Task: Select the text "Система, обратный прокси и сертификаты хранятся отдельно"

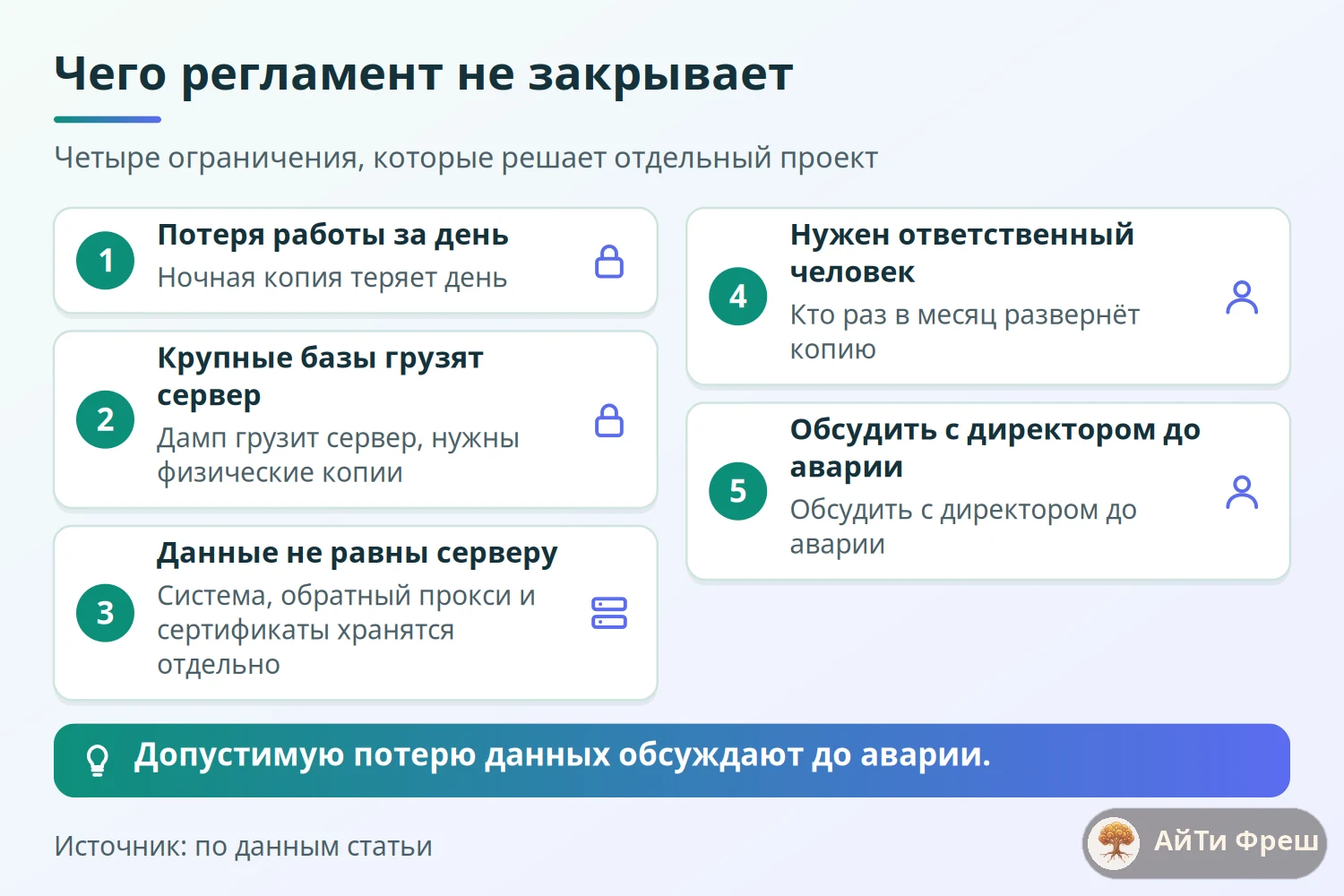Action: click(x=347, y=630)
